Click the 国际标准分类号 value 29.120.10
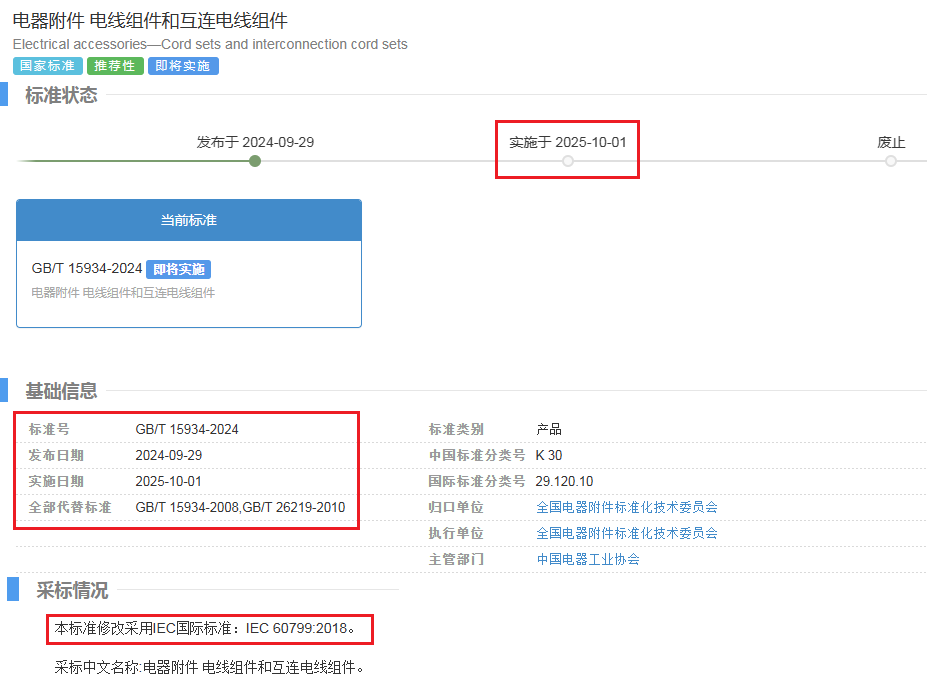This screenshot has width=927, height=686. (x=564, y=481)
